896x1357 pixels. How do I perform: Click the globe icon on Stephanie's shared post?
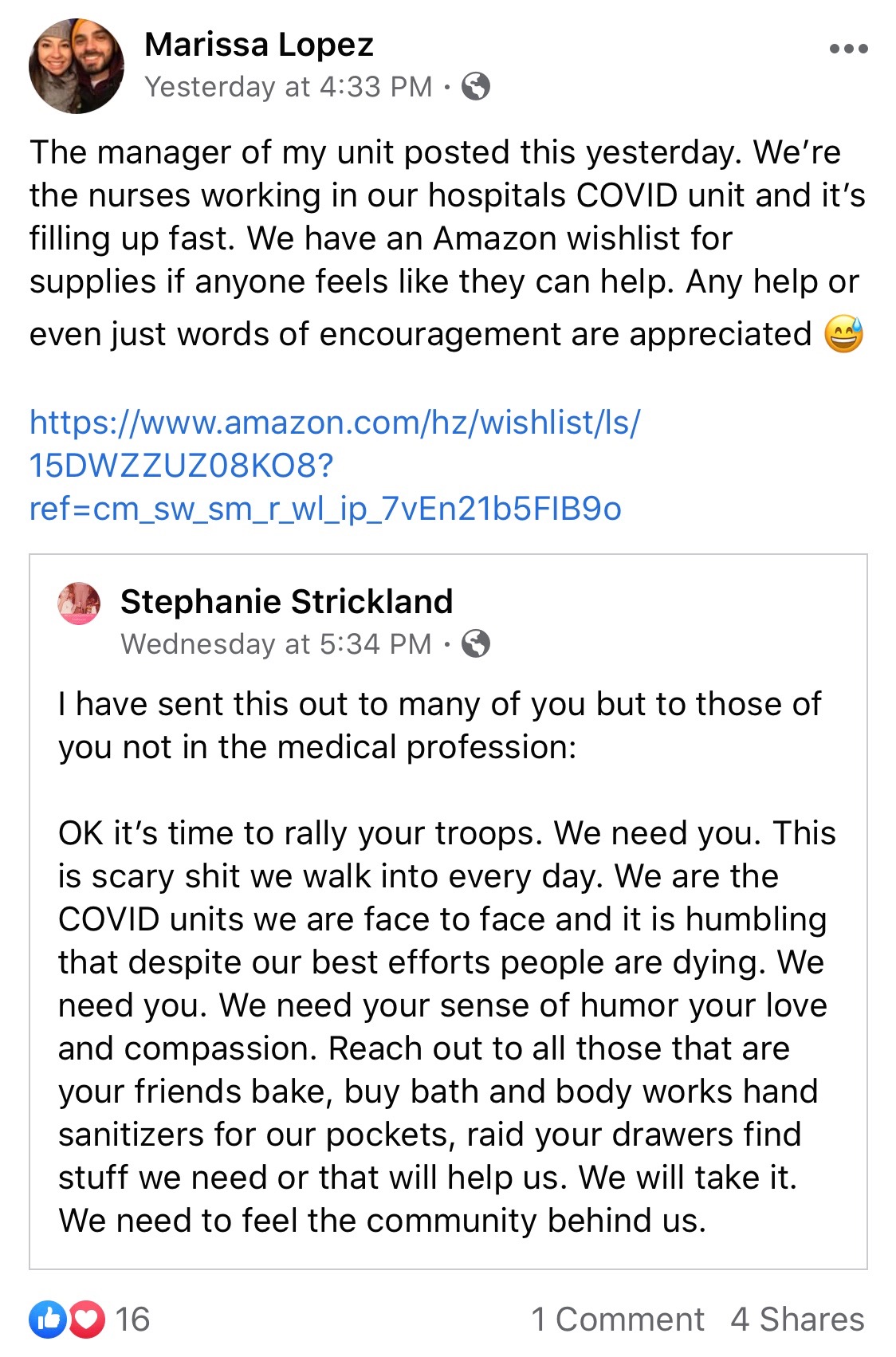(476, 643)
